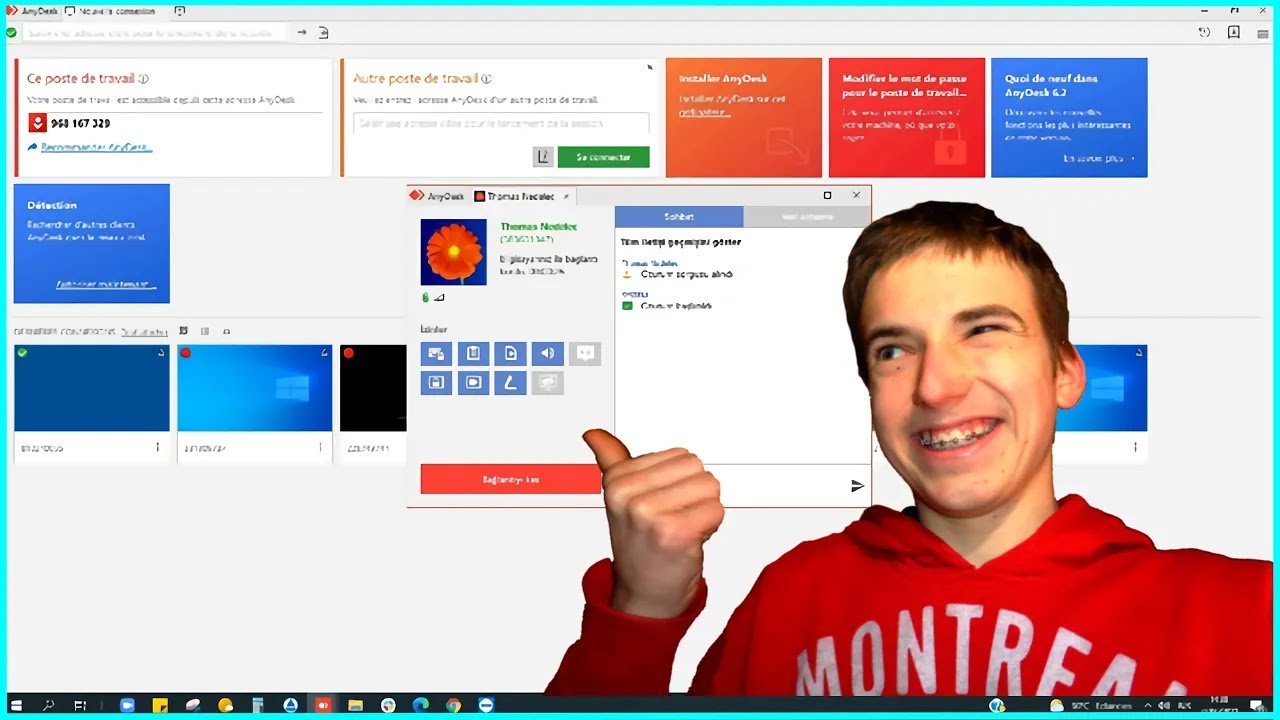Switch recent sessions to list view icon
1280x720 pixels.
(205, 331)
